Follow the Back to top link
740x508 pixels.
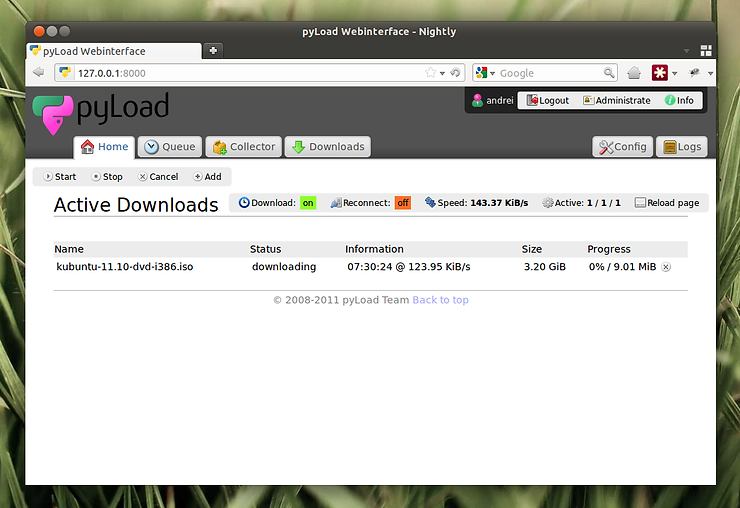pos(440,300)
